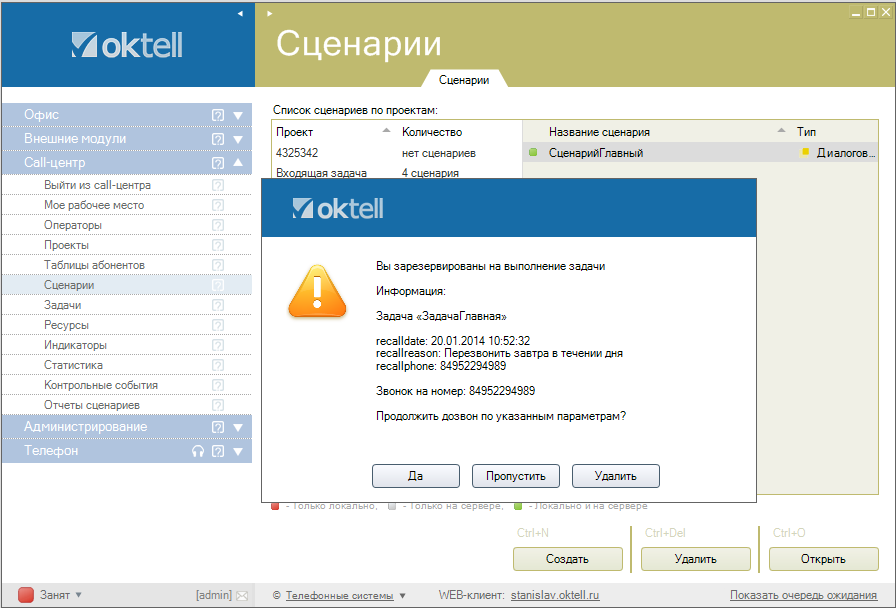Click help icon beside Внешние модули
Viewport: 896px width, 608px height.
coord(218,139)
